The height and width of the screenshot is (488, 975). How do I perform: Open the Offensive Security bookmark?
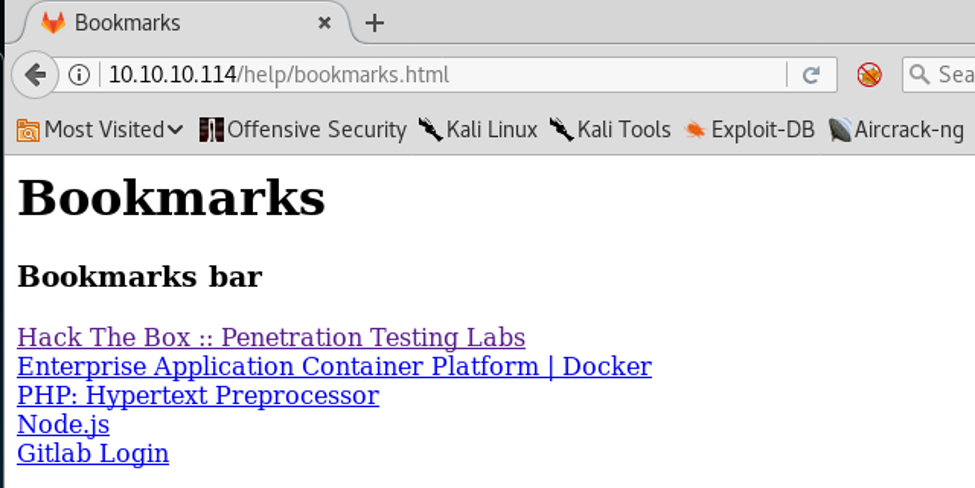(303, 129)
